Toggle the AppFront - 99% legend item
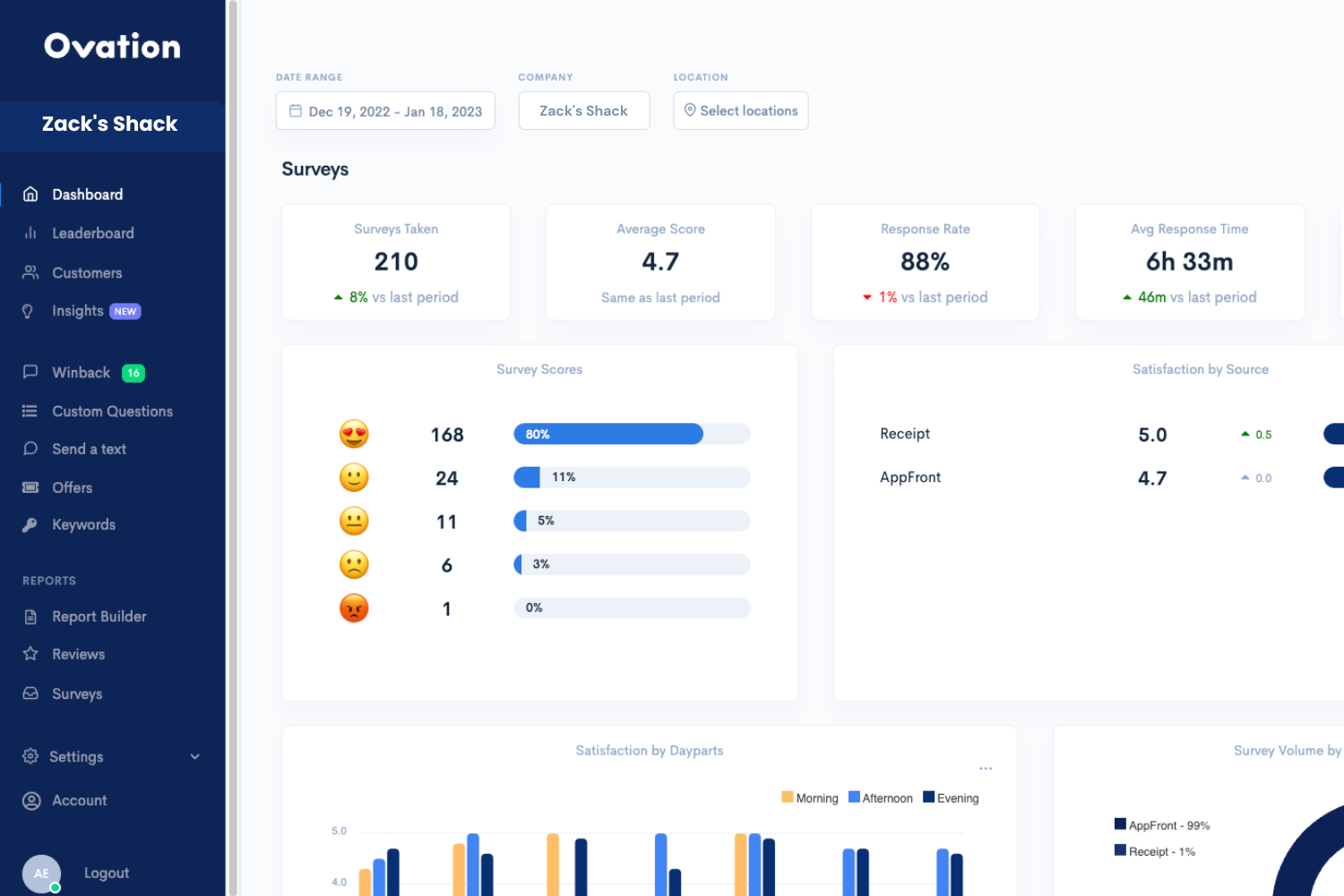This screenshot has height=896, width=1344. click(1162, 825)
